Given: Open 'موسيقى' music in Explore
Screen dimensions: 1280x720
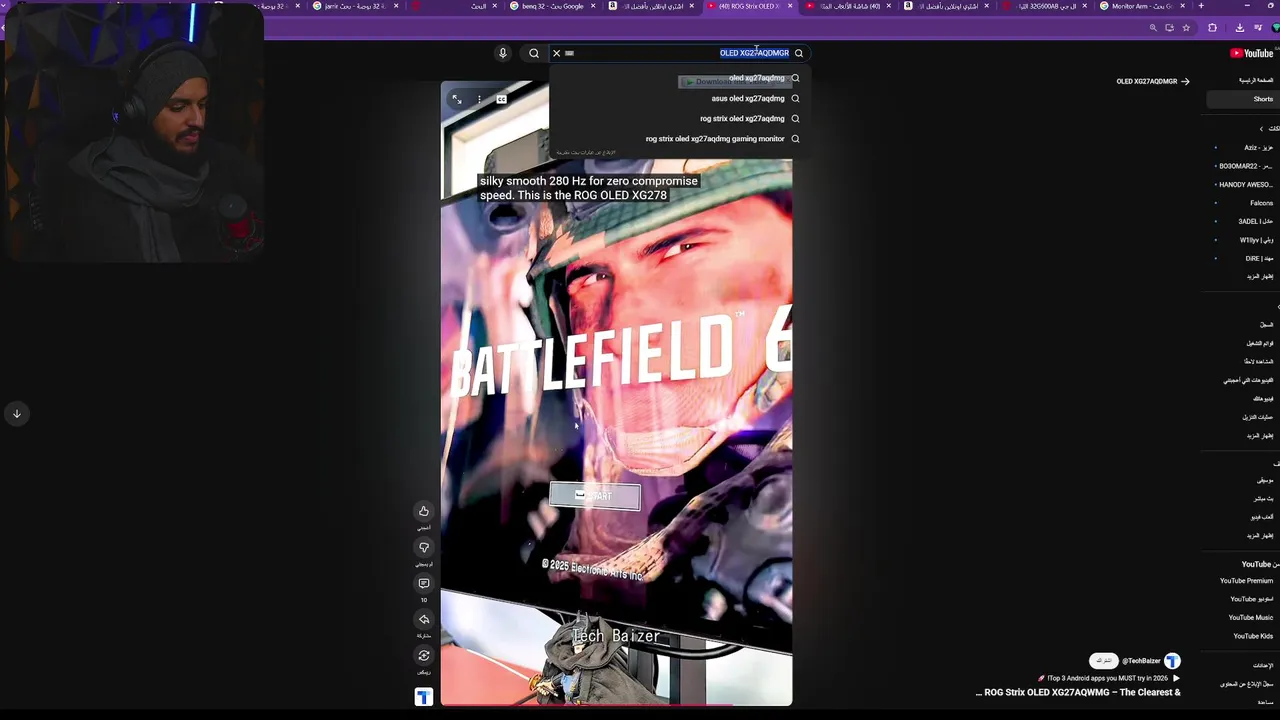Looking at the screenshot, I should 1264,480.
